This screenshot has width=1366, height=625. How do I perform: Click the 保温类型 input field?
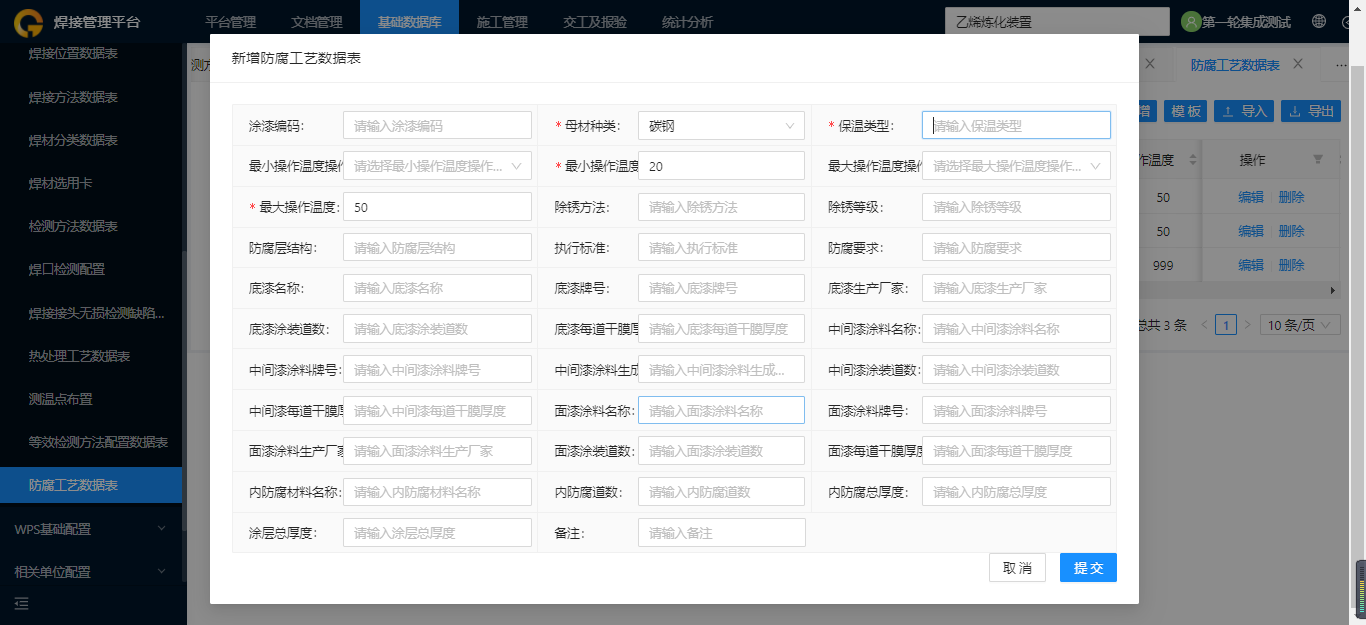(1016, 125)
